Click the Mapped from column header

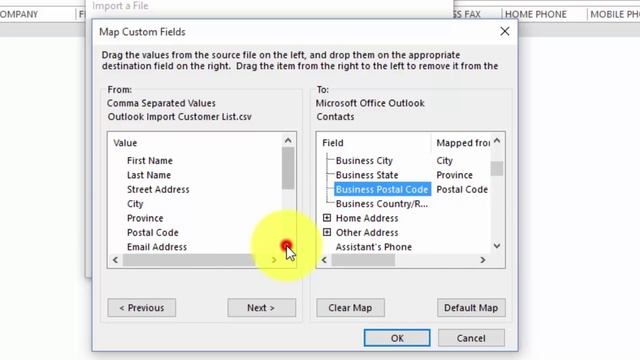[463, 143]
